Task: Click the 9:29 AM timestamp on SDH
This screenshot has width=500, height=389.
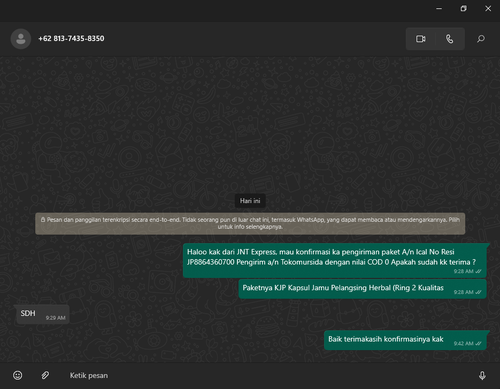Action: click(55, 318)
